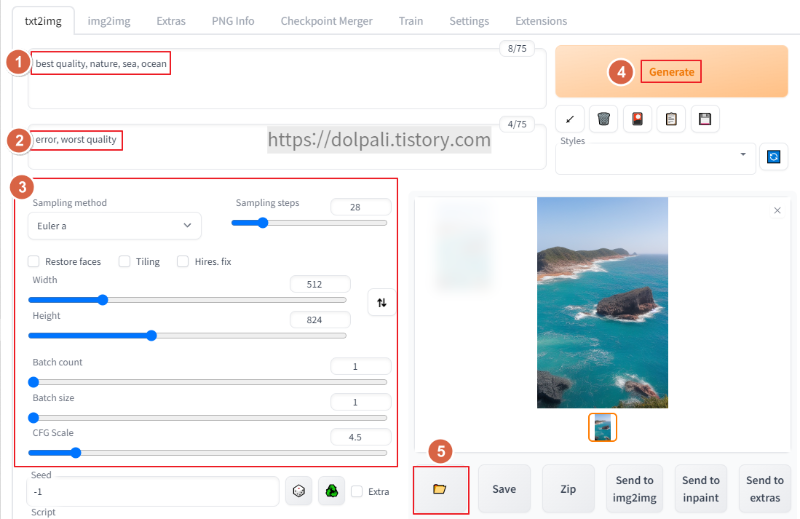Click Send to img2img button

634,489
